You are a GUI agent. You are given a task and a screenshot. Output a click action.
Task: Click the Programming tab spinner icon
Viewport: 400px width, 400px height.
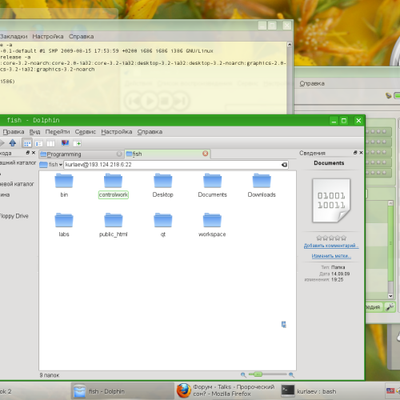click(119, 154)
